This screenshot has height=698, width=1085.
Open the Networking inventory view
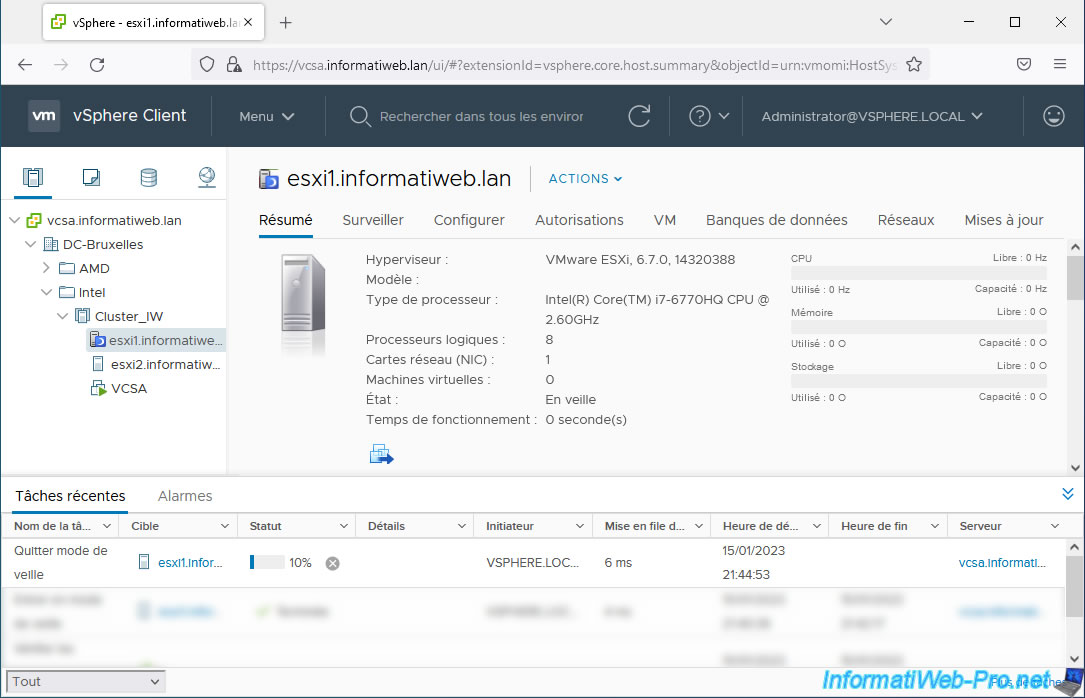click(x=206, y=178)
